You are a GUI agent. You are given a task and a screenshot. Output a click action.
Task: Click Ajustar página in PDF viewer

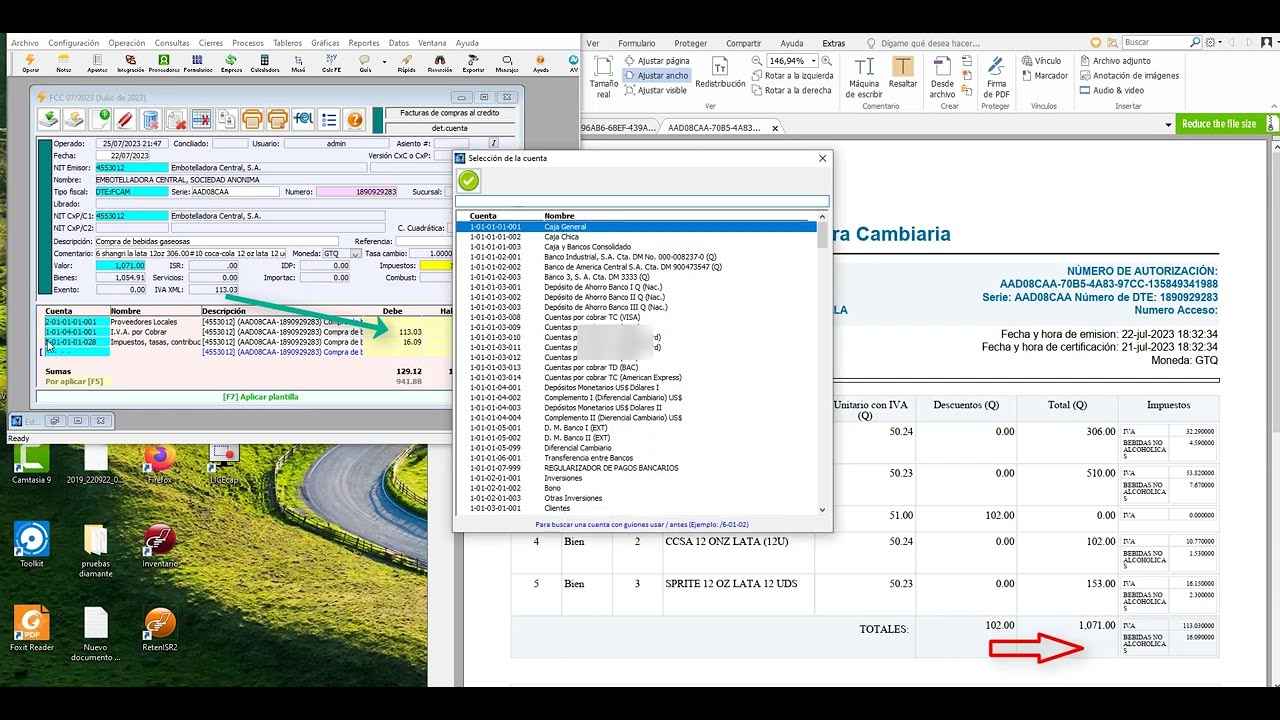[x=655, y=61]
